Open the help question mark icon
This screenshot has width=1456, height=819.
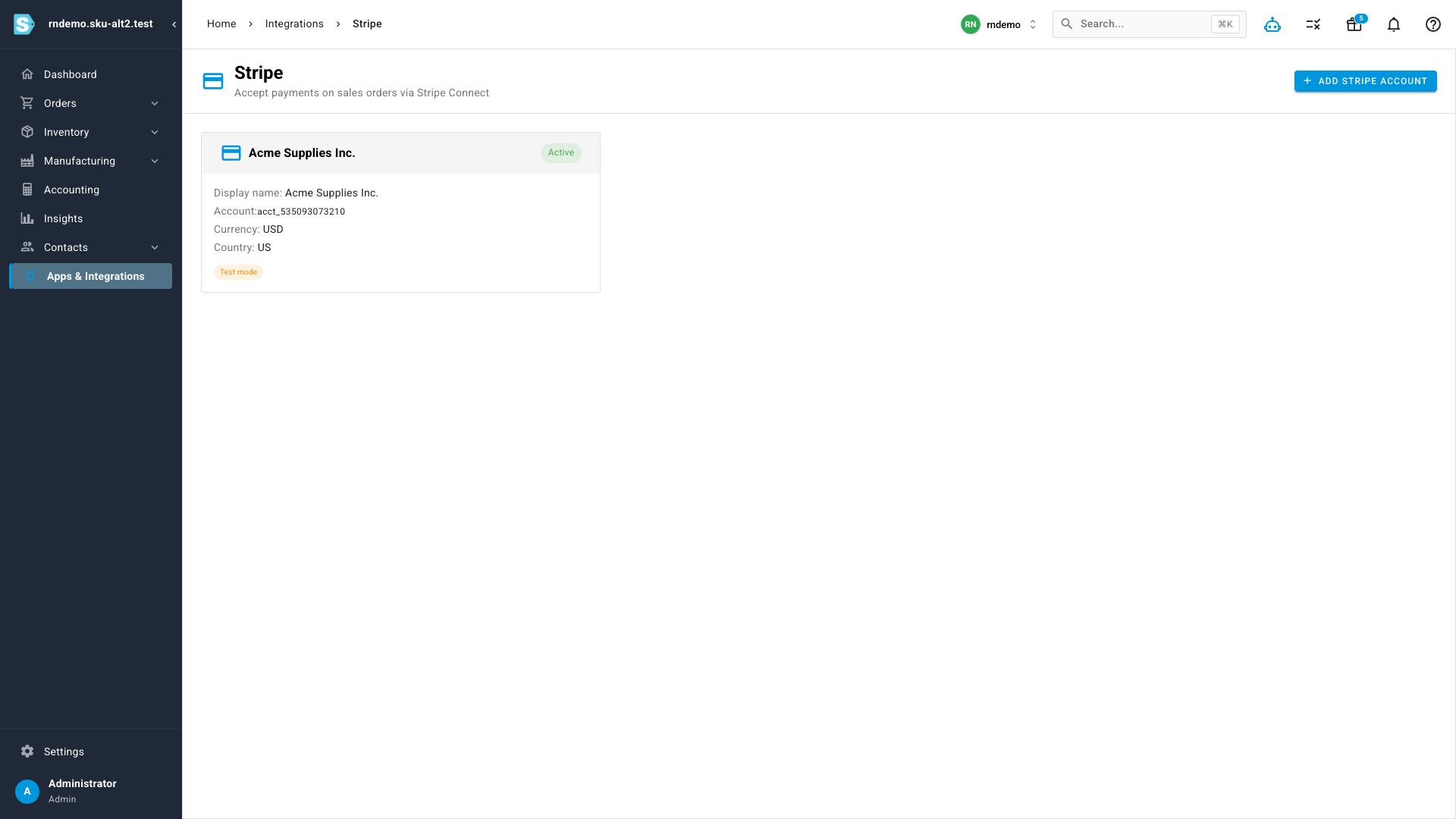[1433, 24]
